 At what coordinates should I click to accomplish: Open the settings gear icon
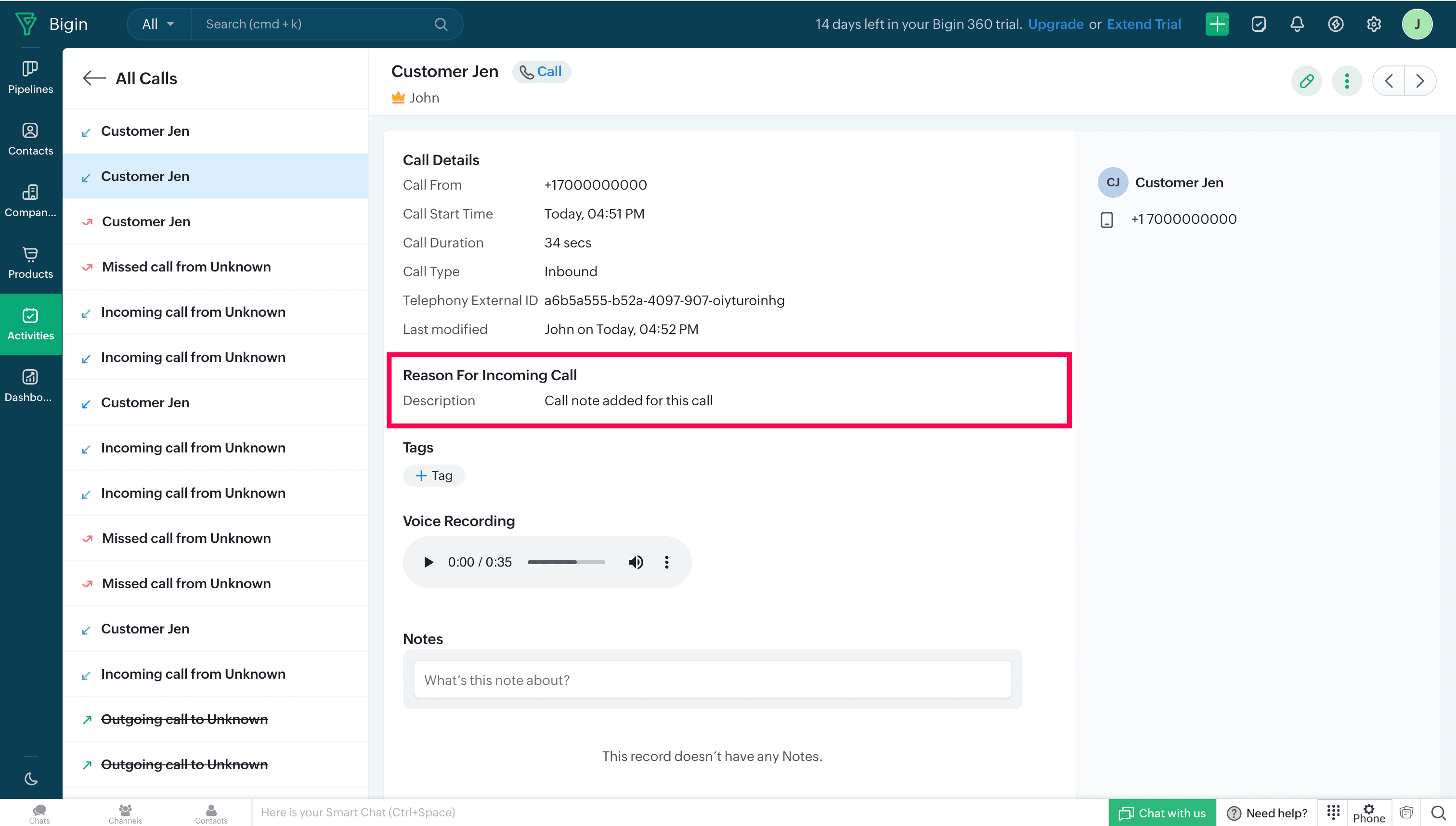click(x=1373, y=24)
